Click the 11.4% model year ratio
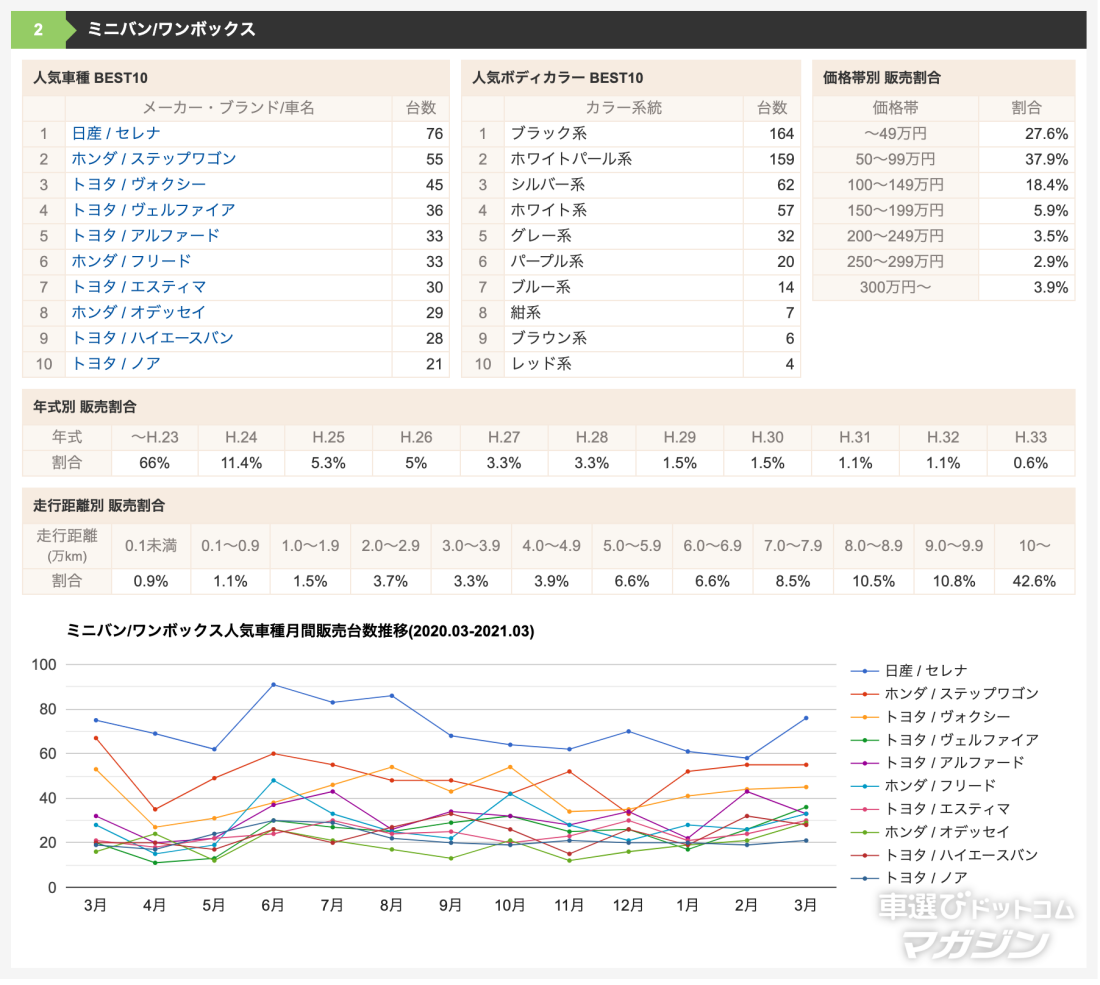The image size is (1100, 985). click(241, 463)
